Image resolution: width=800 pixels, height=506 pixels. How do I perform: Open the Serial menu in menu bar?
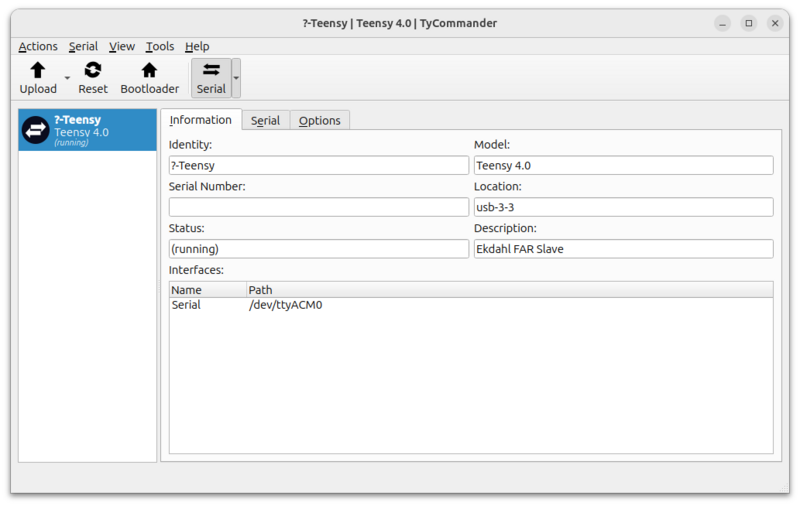[83, 46]
